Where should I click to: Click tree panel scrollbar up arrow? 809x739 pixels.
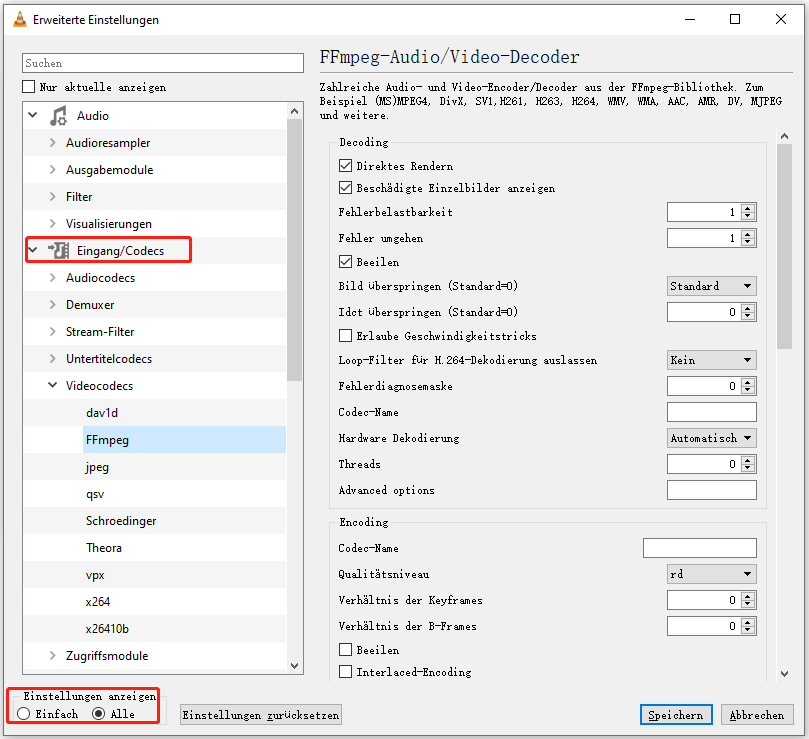(x=294, y=110)
